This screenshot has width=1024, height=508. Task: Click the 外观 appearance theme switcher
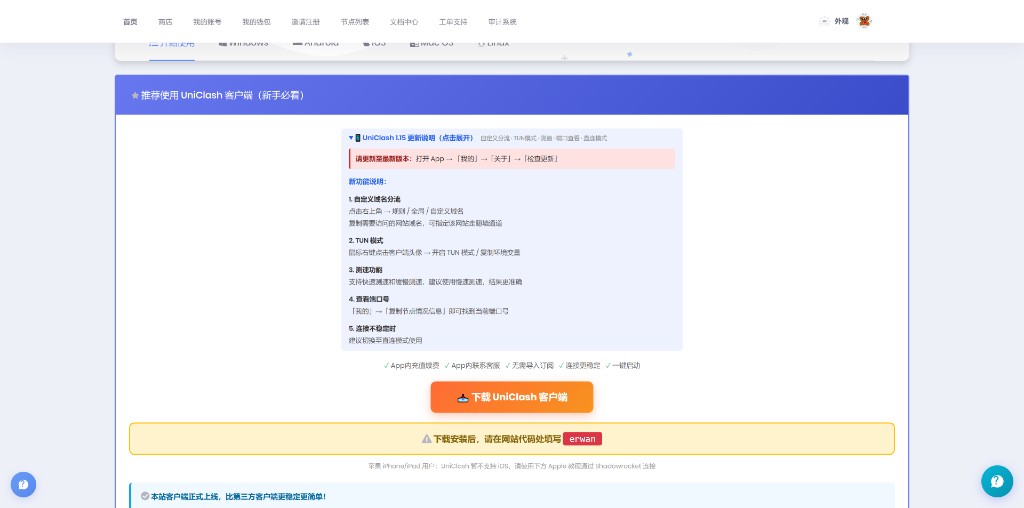pos(834,21)
